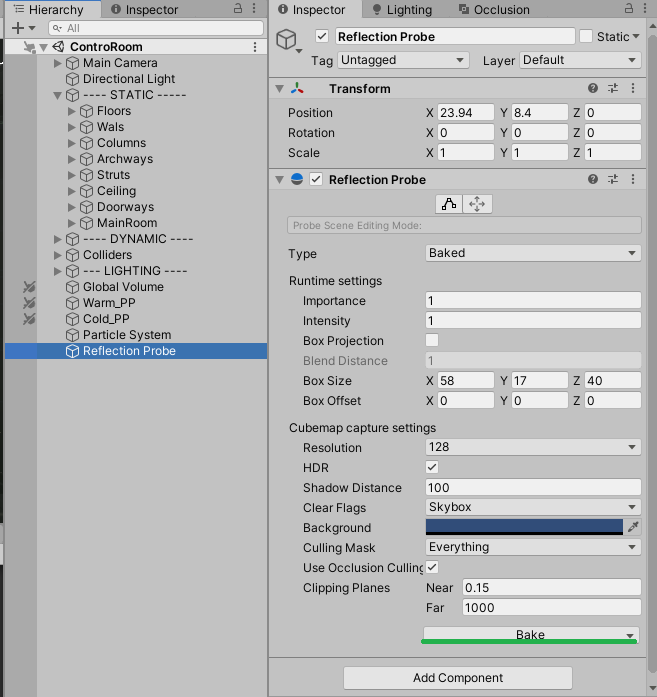Expand the DYNAMIC group

(x=57, y=239)
